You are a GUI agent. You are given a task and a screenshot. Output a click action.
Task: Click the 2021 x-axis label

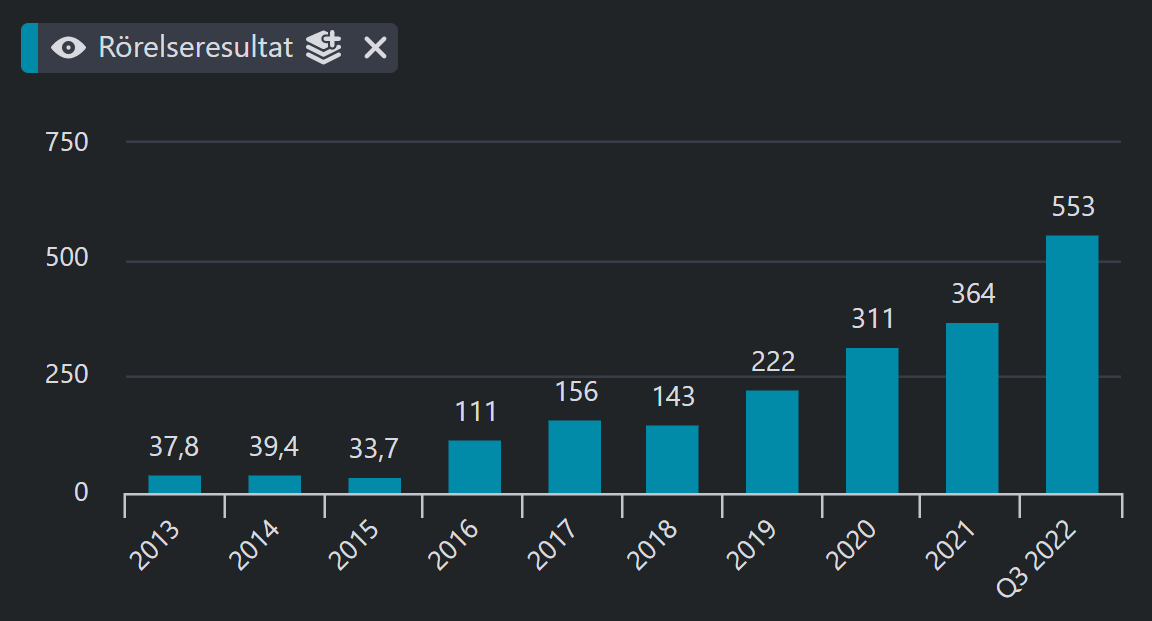click(x=950, y=545)
